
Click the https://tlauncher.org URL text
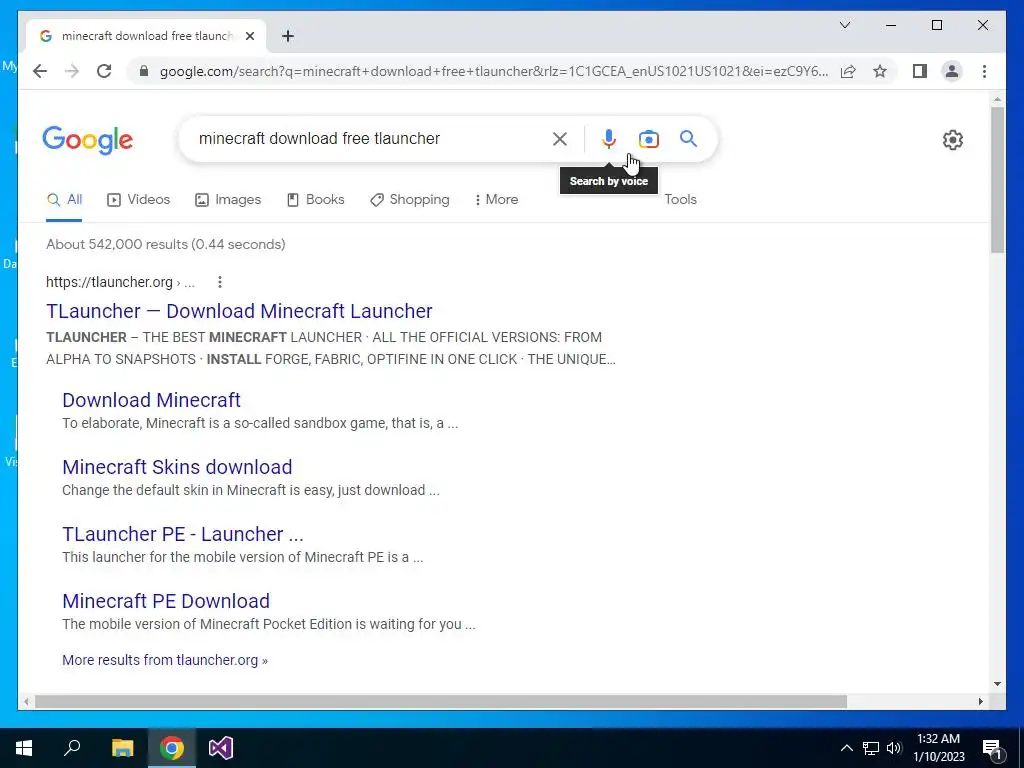109,282
